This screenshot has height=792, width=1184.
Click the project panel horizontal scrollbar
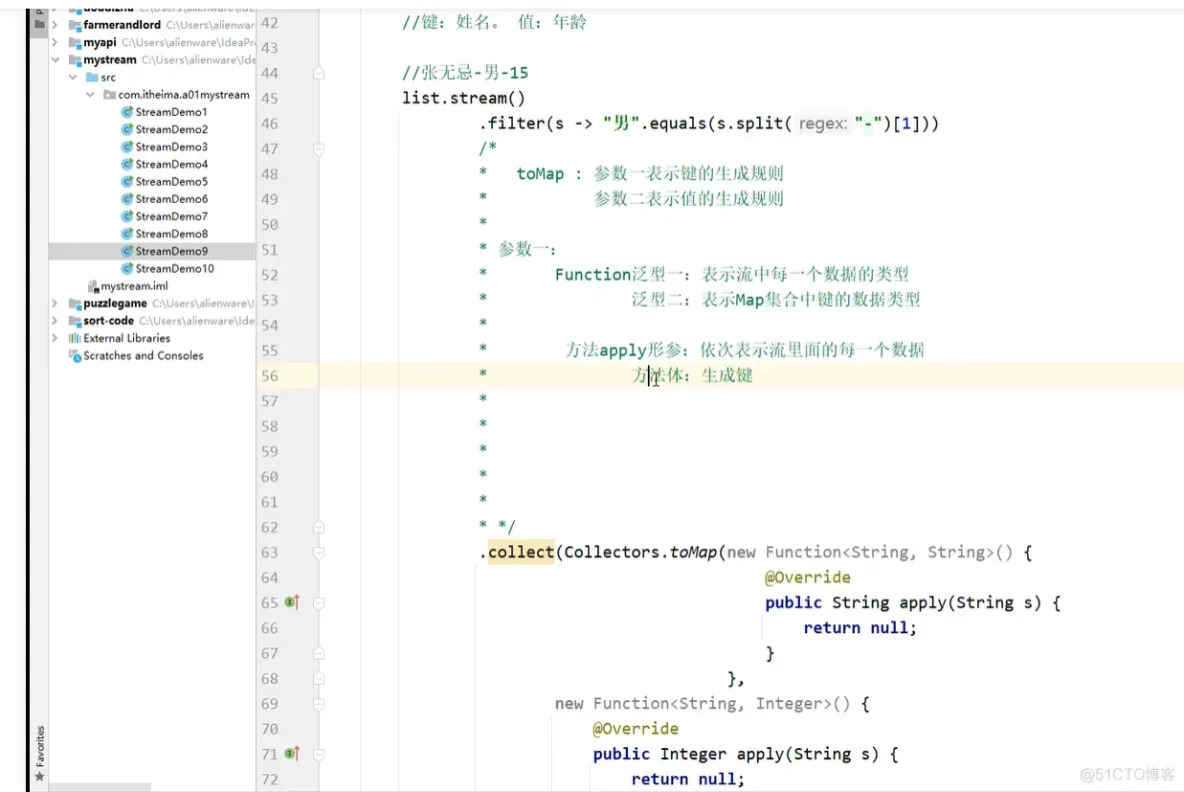(x=100, y=787)
